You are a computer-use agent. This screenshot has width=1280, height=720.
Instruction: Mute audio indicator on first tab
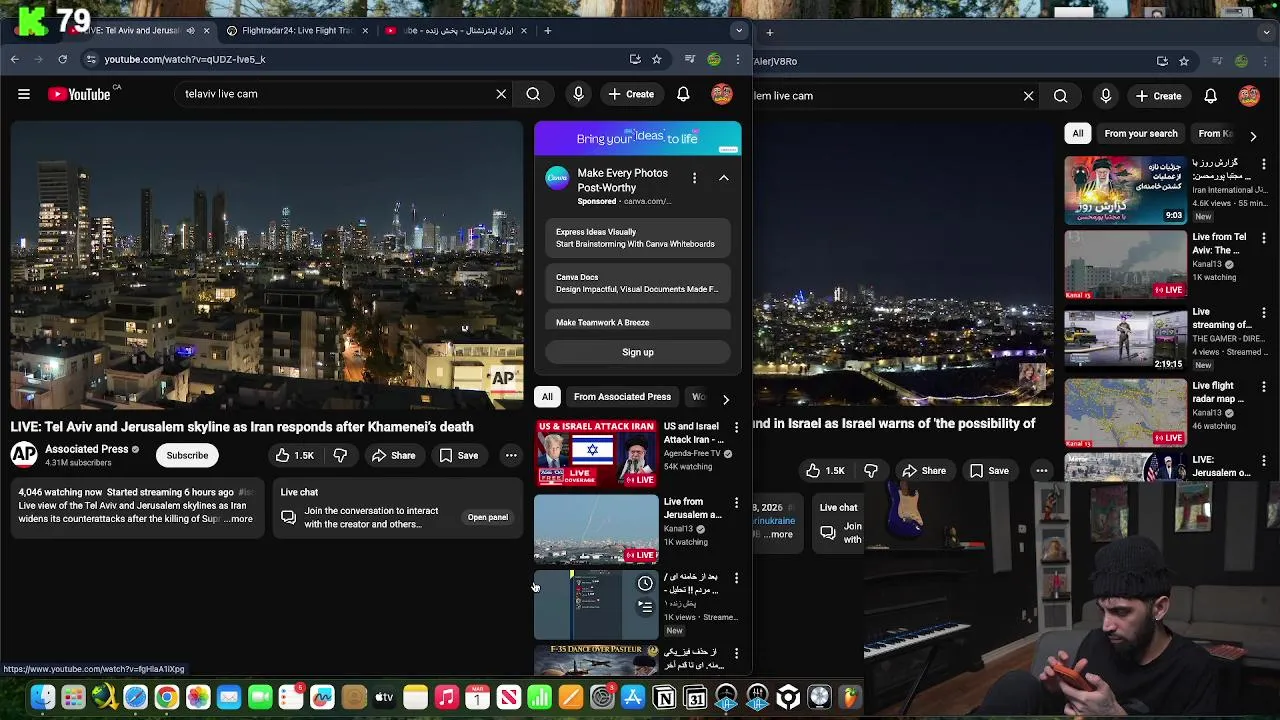190,30
